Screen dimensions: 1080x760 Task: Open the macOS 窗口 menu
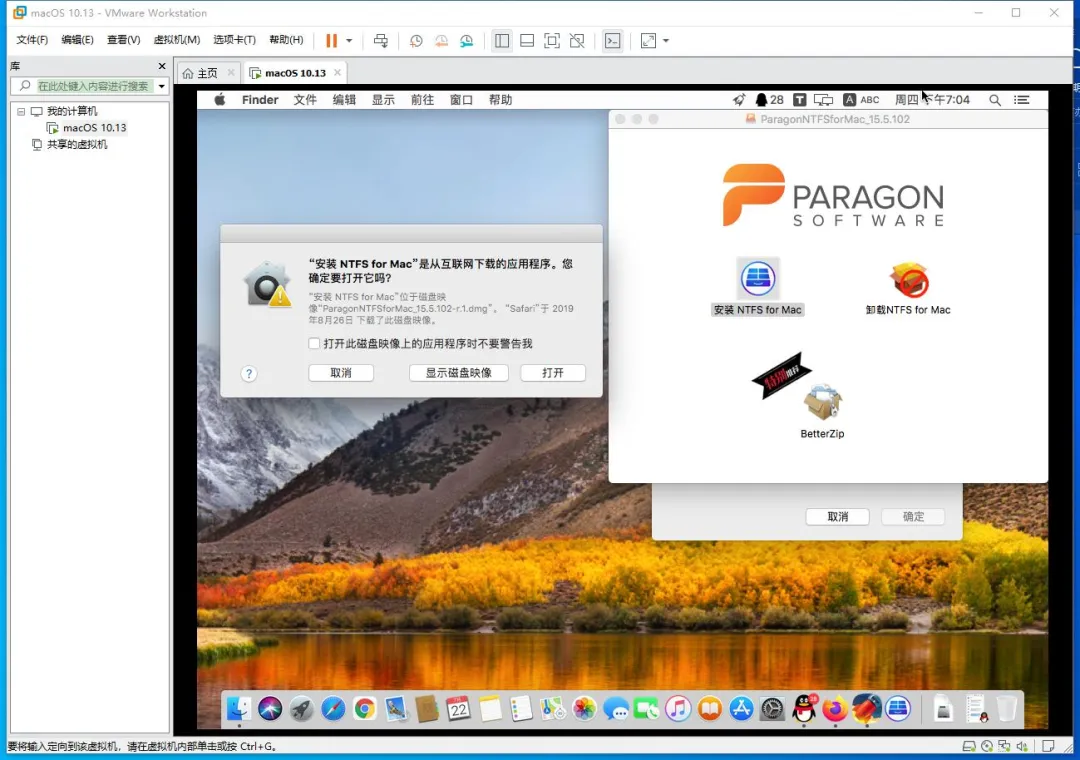[x=461, y=100]
